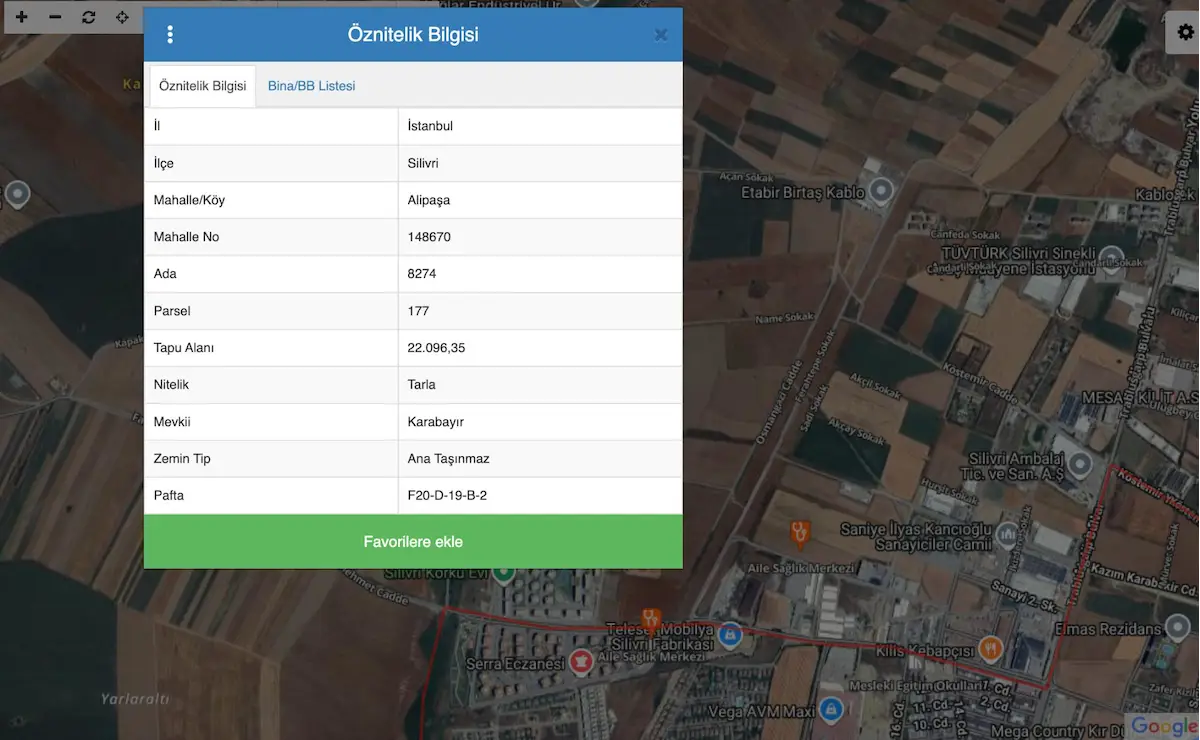Select the İstanbul value cell
Viewport: 1200px width, 740px height.
point(540,126)
